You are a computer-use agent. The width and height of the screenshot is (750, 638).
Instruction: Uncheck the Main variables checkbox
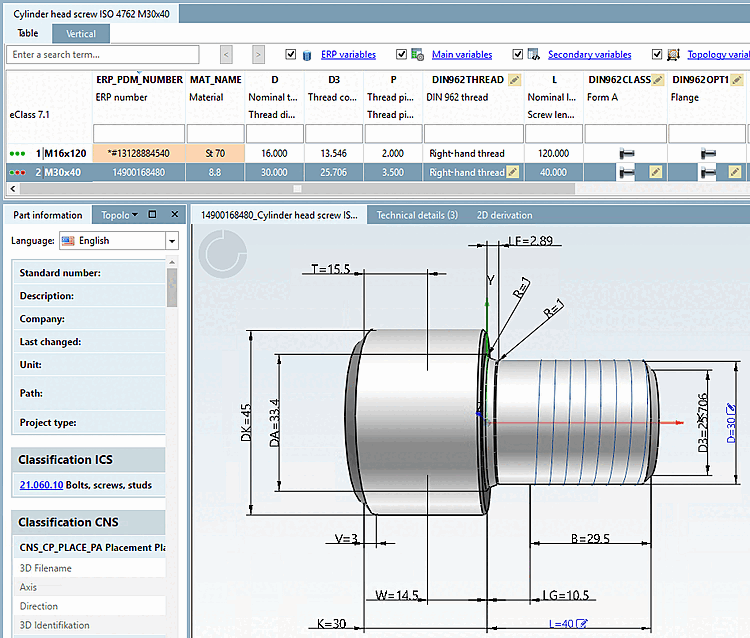pos(402,54)
